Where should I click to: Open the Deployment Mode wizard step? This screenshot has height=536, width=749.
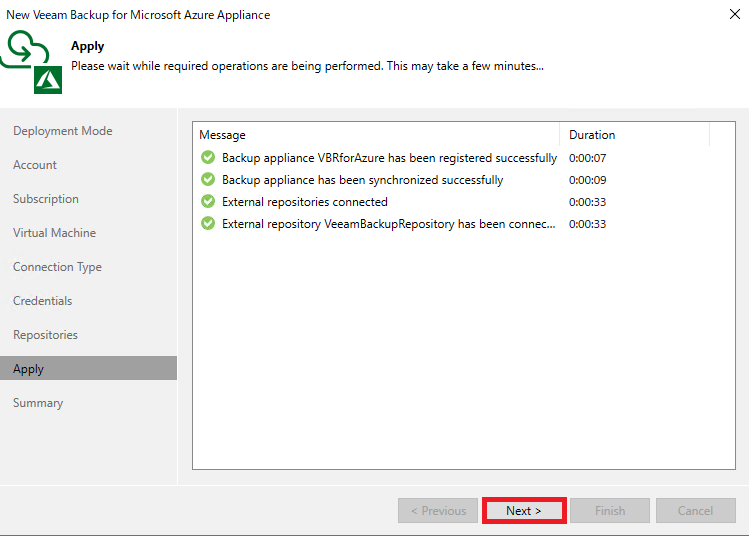[x=63, y=131]
